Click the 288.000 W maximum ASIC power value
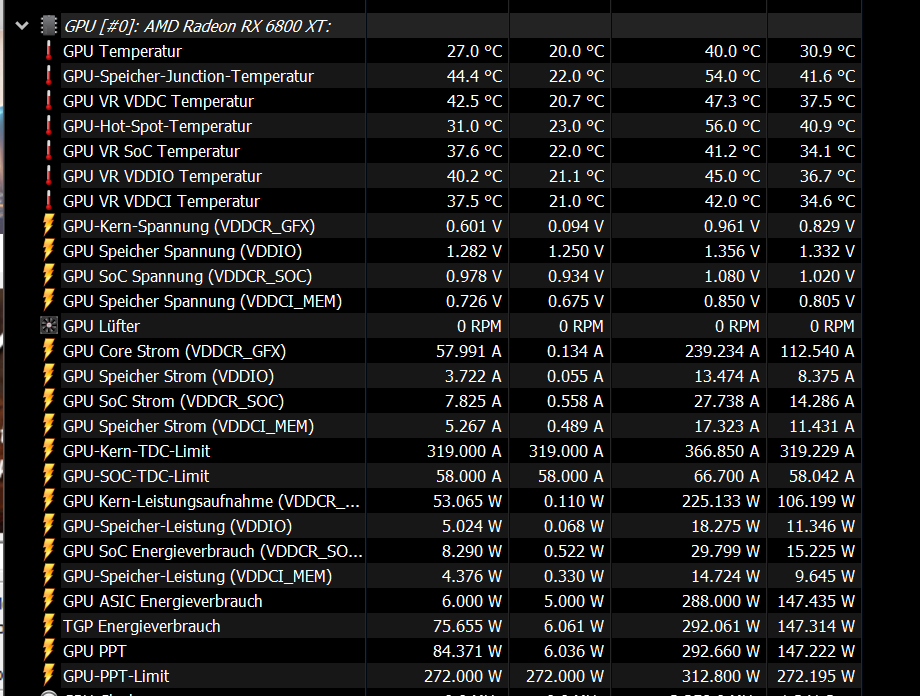The image size is (920, 696). tap(721, 601)
